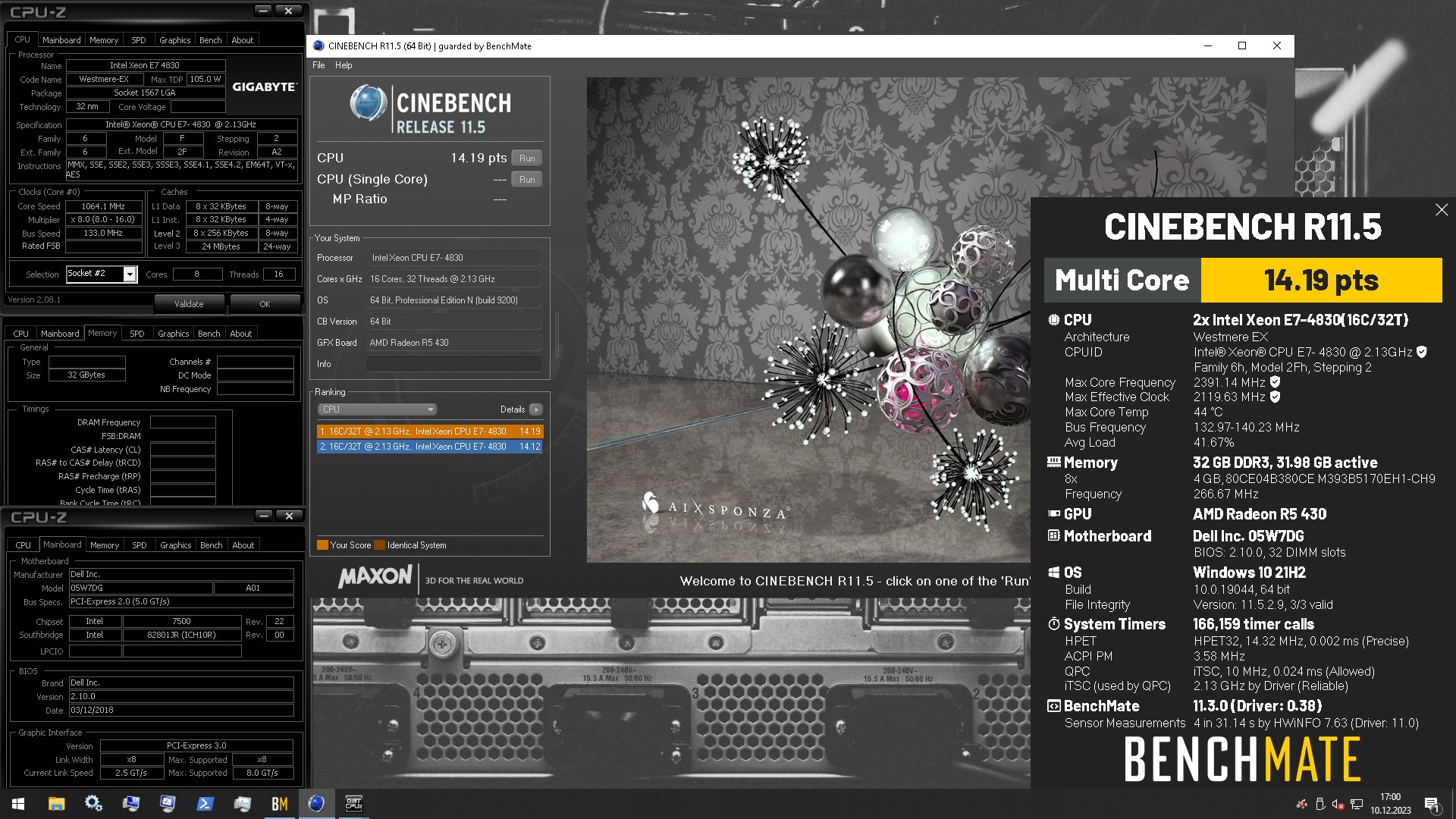Open BenchMate from the taskbar
Viewport: 1456px width, 819px height.
click(x=279, y=804)
